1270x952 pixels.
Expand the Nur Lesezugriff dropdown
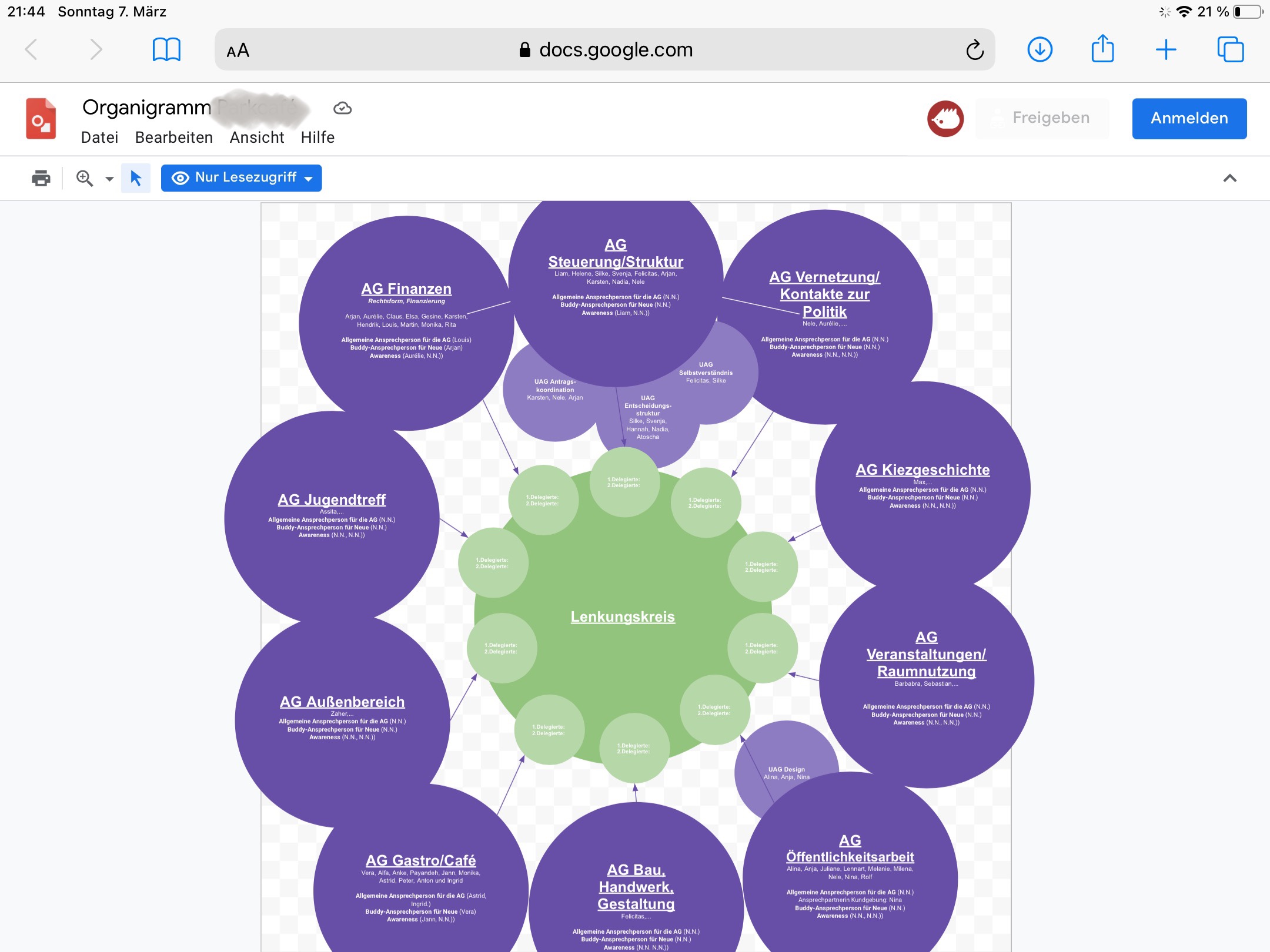click(x=242, y=178)
